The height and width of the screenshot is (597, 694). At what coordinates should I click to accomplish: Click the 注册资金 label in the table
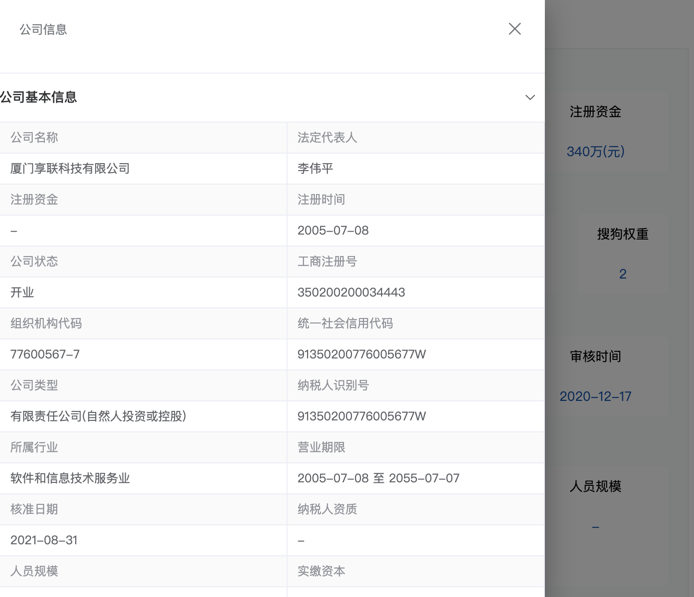(34, 200)
